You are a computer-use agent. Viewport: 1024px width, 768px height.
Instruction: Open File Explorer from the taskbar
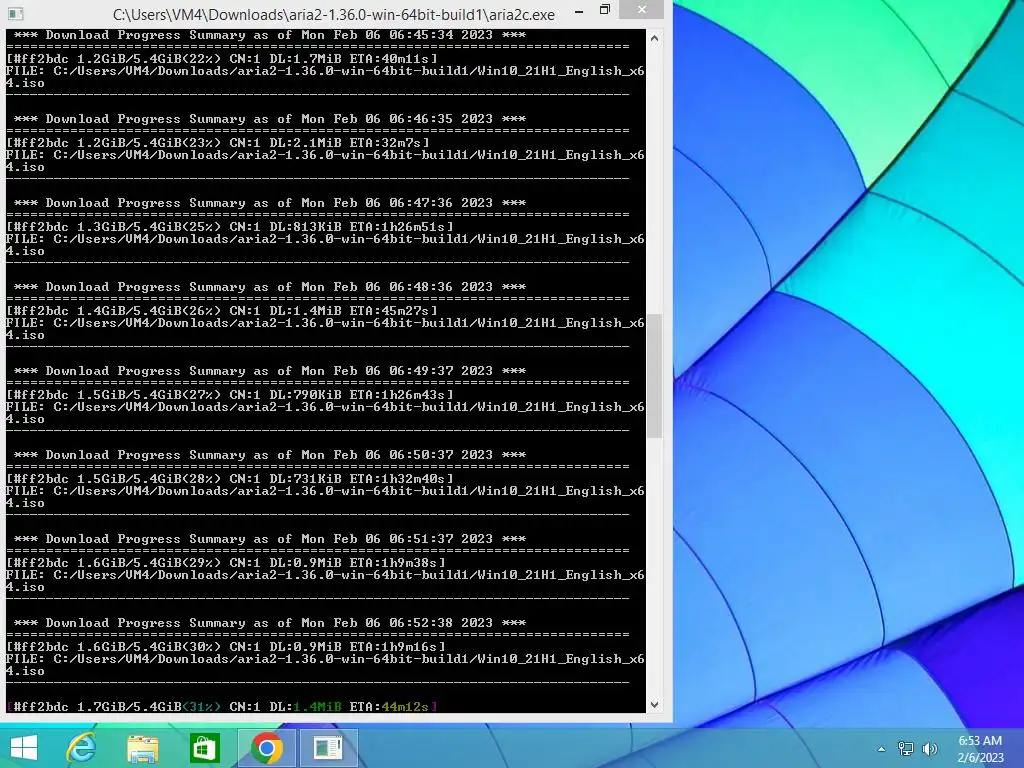143,748
